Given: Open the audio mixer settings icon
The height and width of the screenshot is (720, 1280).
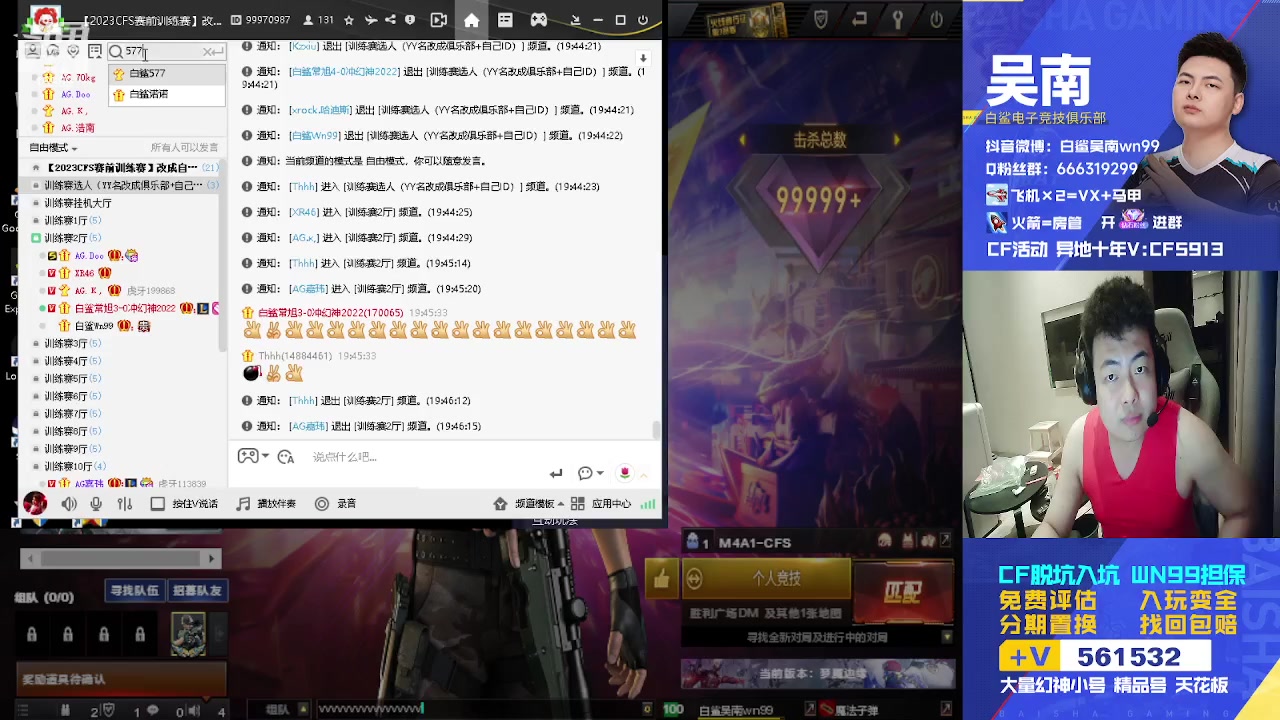Looking at the screenshot, I should click(125, 504).
